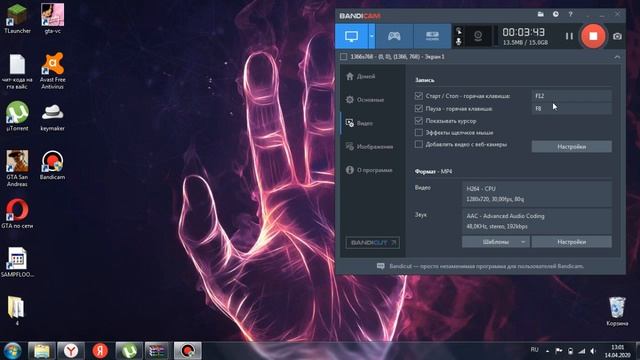The image size is (640, 360).
Task: Switch to HDMI device recording mode
Action: click(x=432, y=36)
